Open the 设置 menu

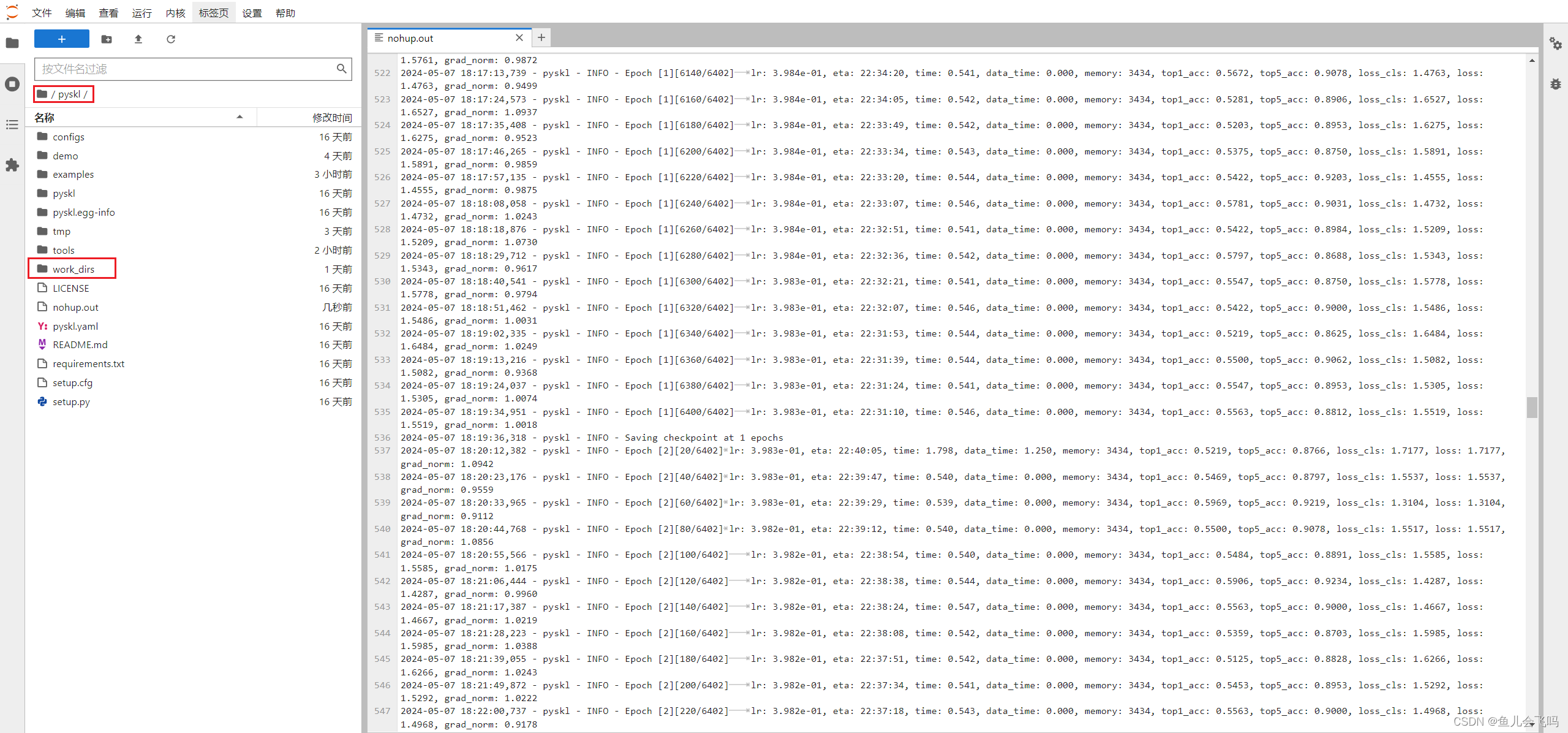pyautogui.click(x=251, y=12)
